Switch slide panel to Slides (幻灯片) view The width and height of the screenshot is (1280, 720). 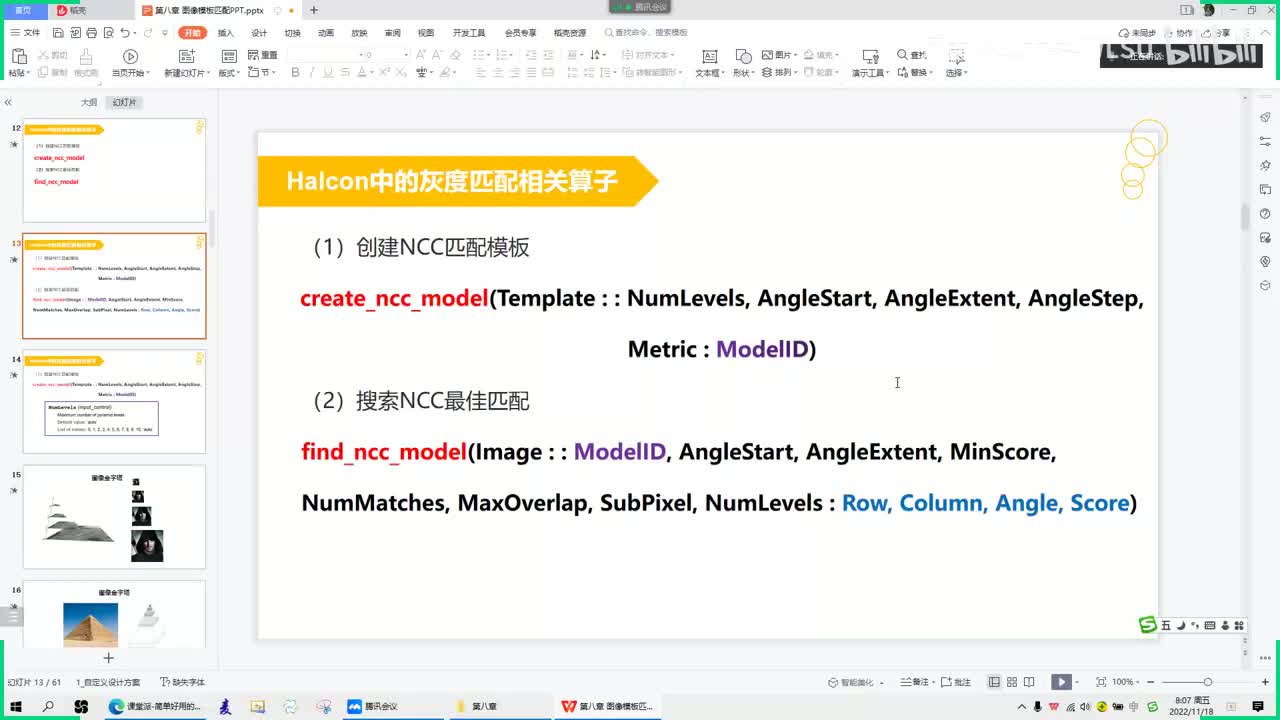point(124,102)
